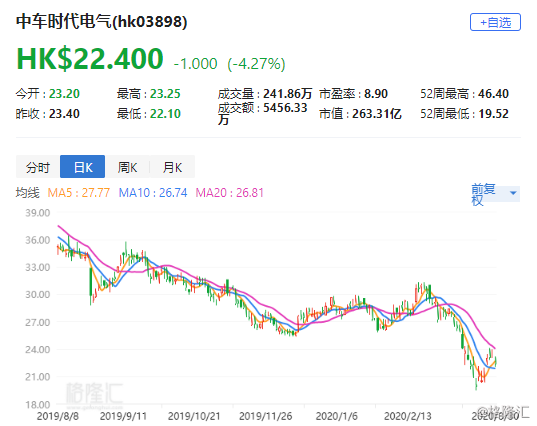
Task: Click the MA10 : 26.74 indicator label
Action: (153, 193)
